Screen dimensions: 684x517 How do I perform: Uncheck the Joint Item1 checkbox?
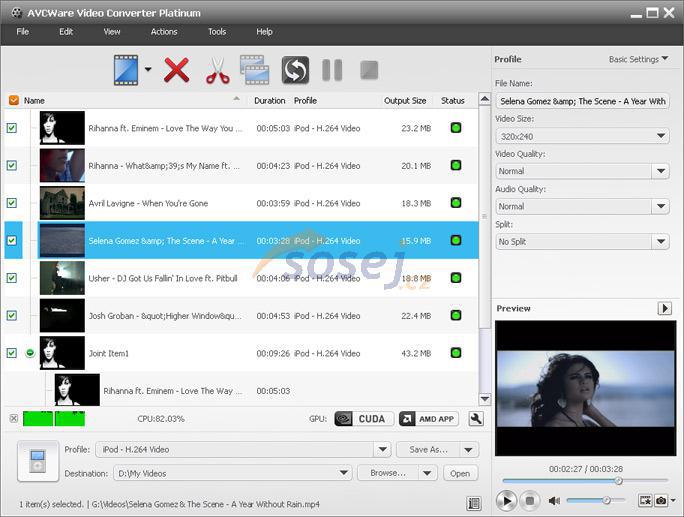(12, 353)
